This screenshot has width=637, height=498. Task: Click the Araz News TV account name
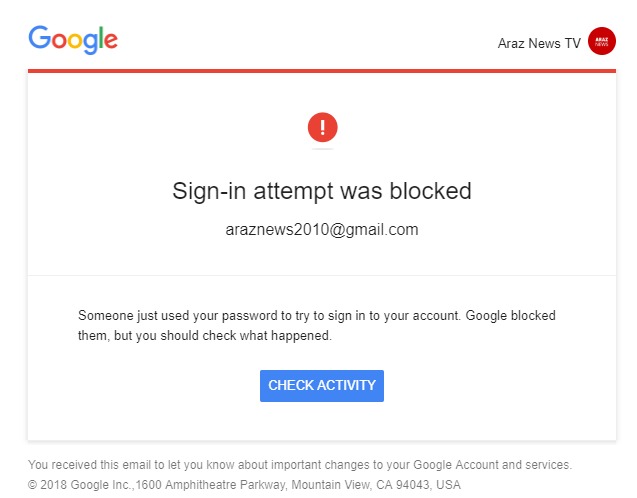(x=538, y=43)
